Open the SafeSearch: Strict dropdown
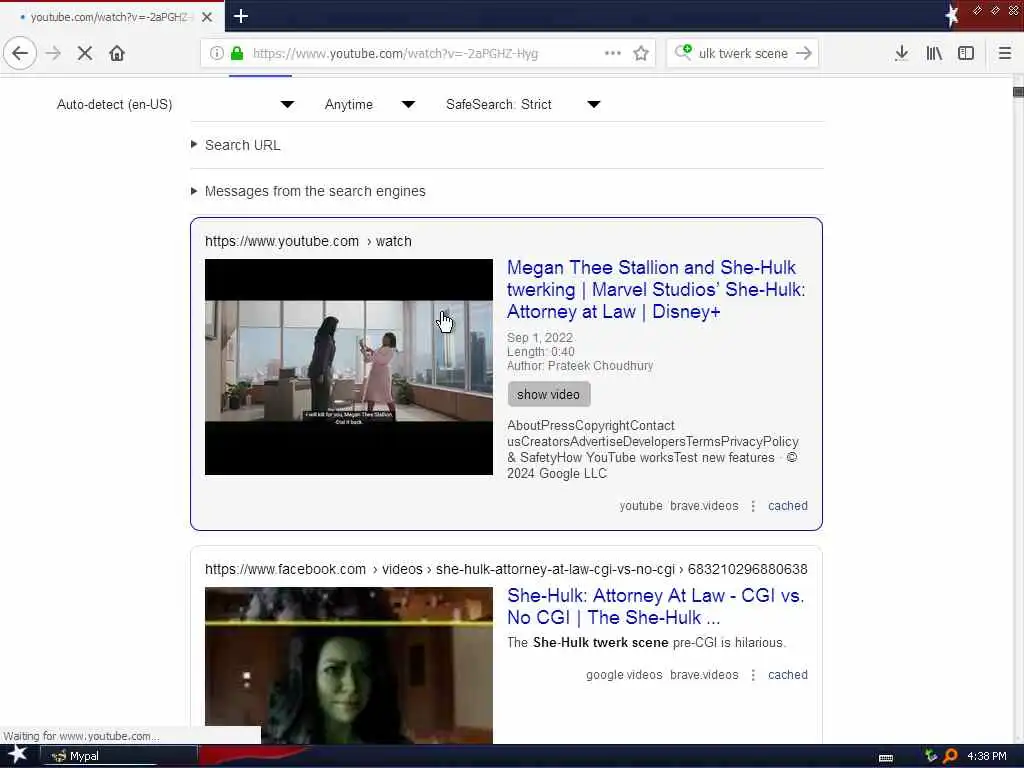The width and height of the screenshot is (1024, 768). [x=523, y=104]
